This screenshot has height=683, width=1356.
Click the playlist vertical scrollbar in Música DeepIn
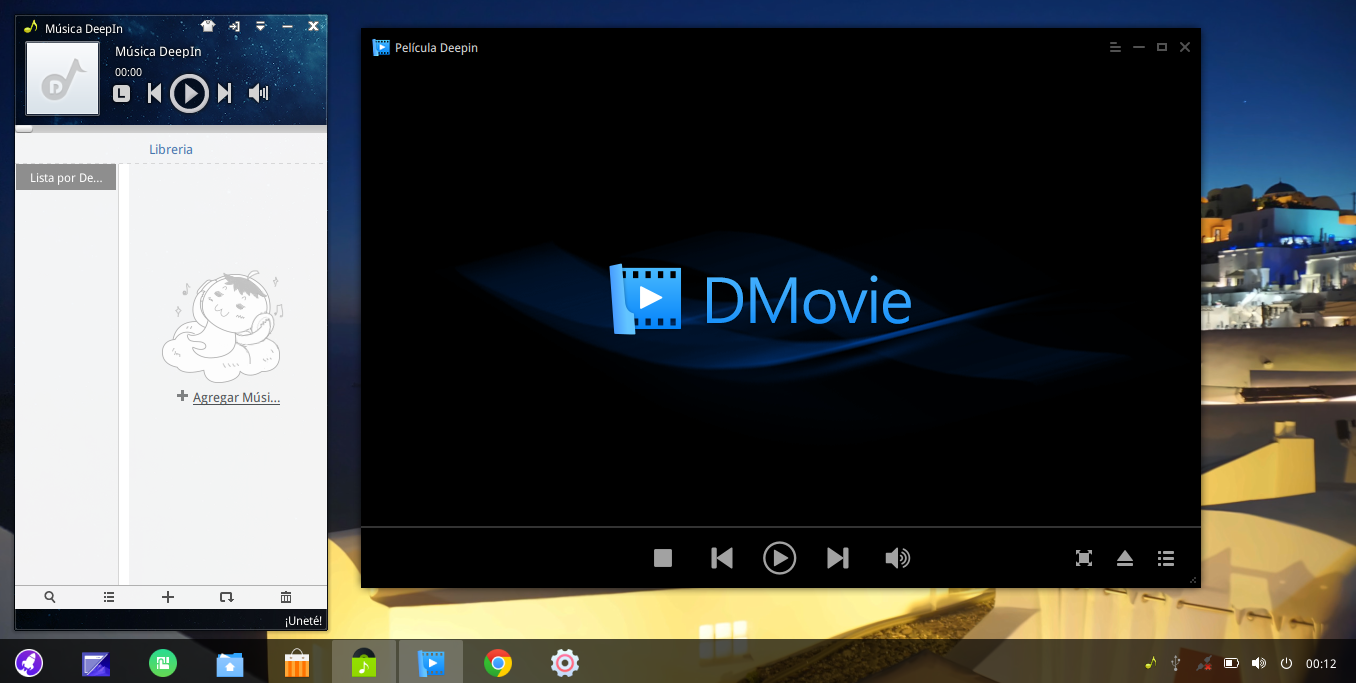pos(124,375)
